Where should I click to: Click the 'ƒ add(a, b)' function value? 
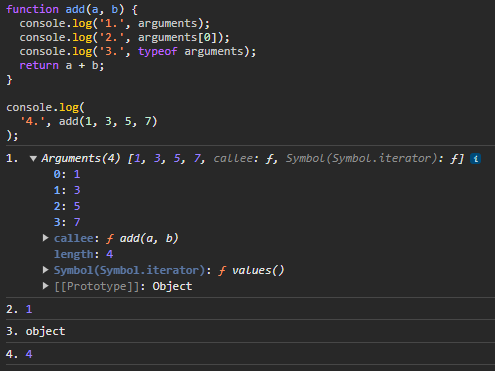pyautogui.click(x=142, y=238)
